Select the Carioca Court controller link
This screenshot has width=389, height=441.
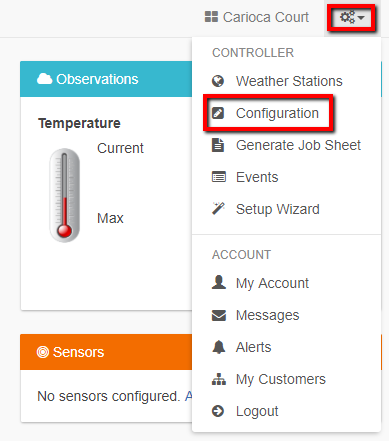257,17
